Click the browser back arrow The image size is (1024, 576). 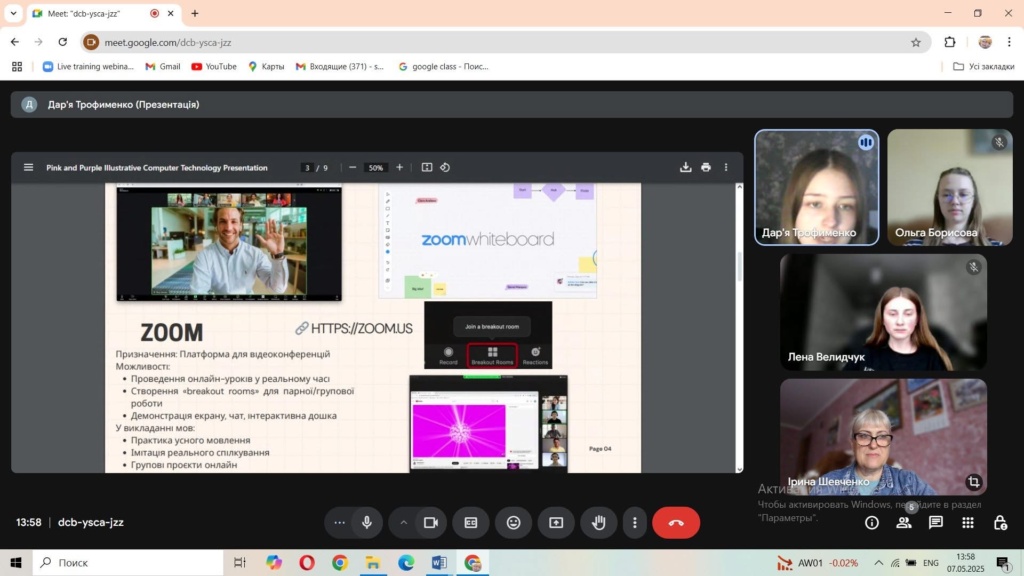(14, 42)
